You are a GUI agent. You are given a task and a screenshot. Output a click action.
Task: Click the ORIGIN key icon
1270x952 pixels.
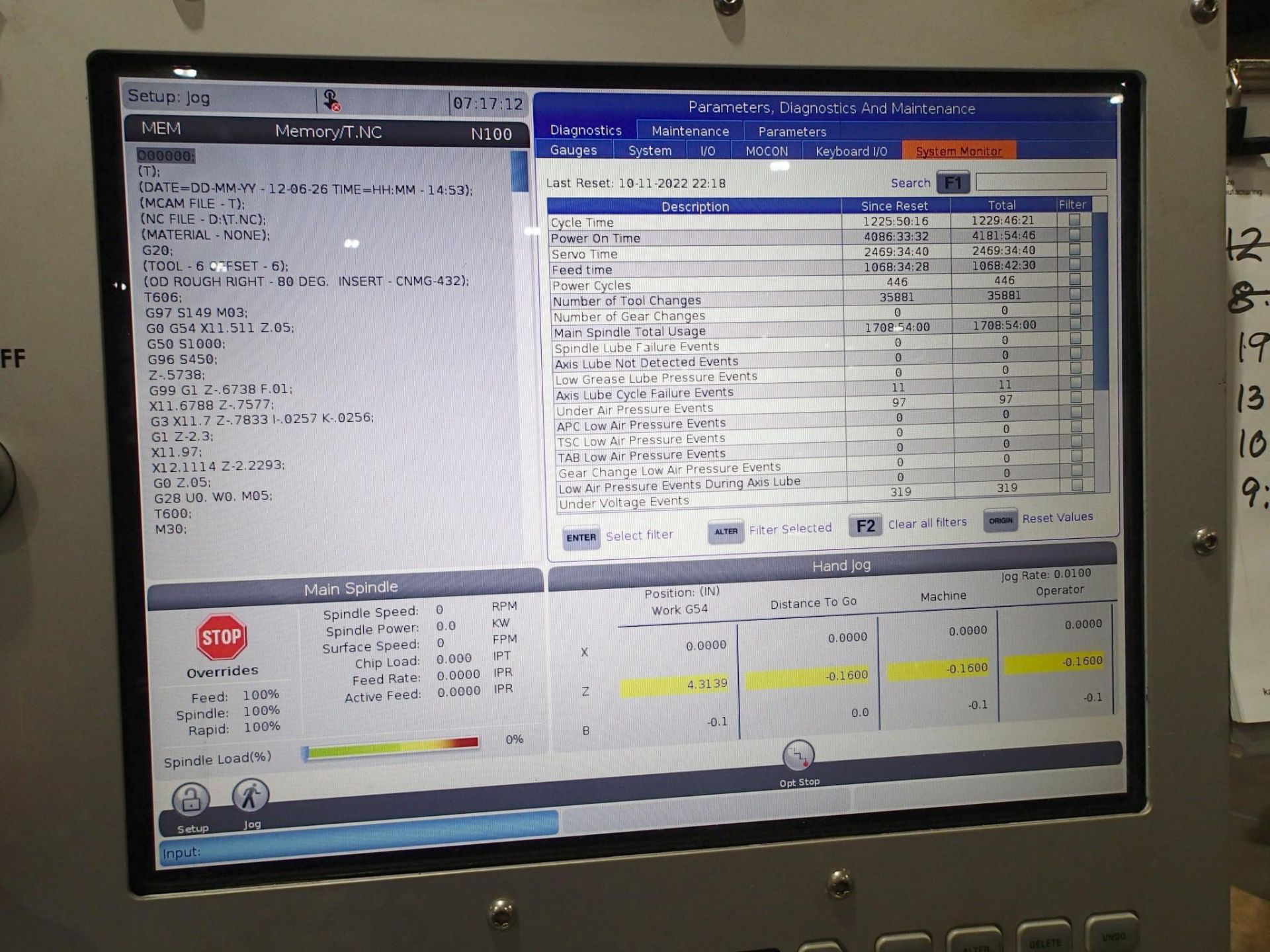1000,520
